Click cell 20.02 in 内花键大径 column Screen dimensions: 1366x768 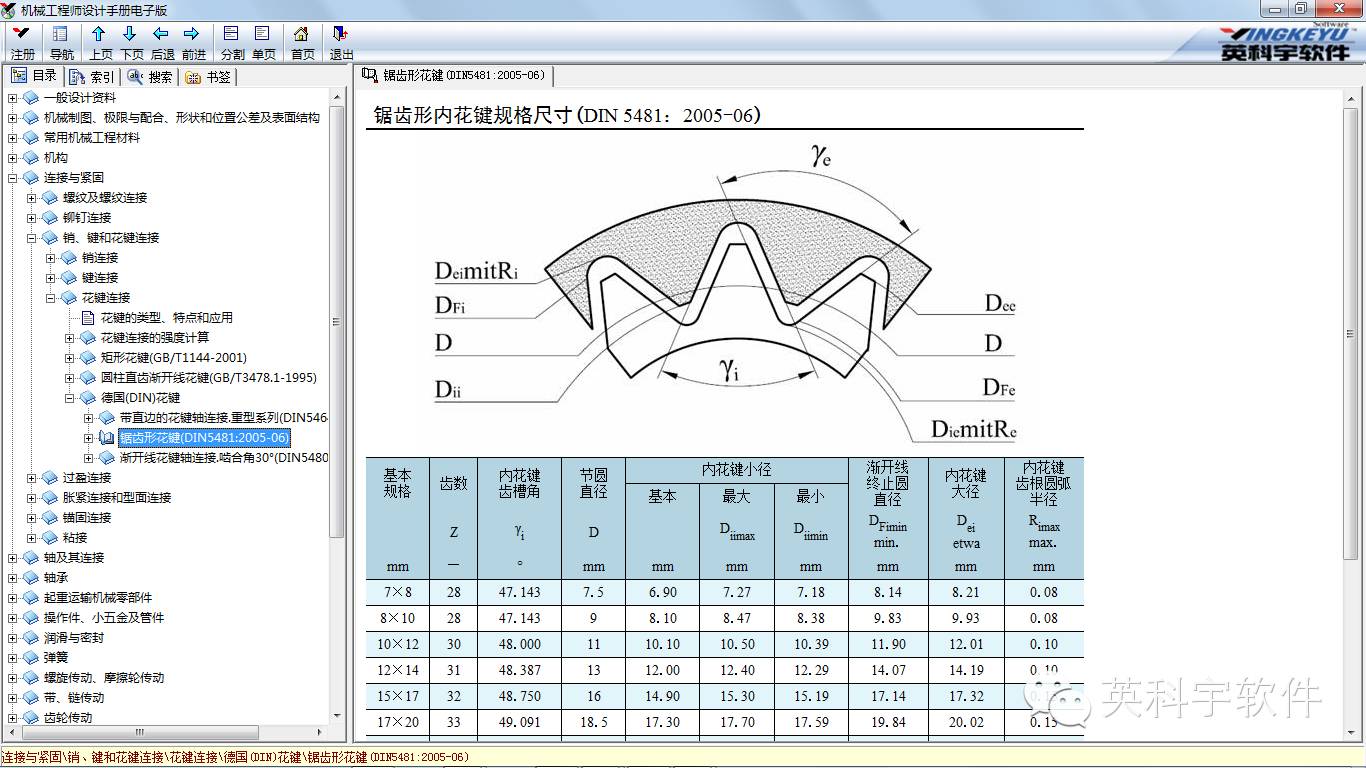pyautogui.click(x=966, y=722)
